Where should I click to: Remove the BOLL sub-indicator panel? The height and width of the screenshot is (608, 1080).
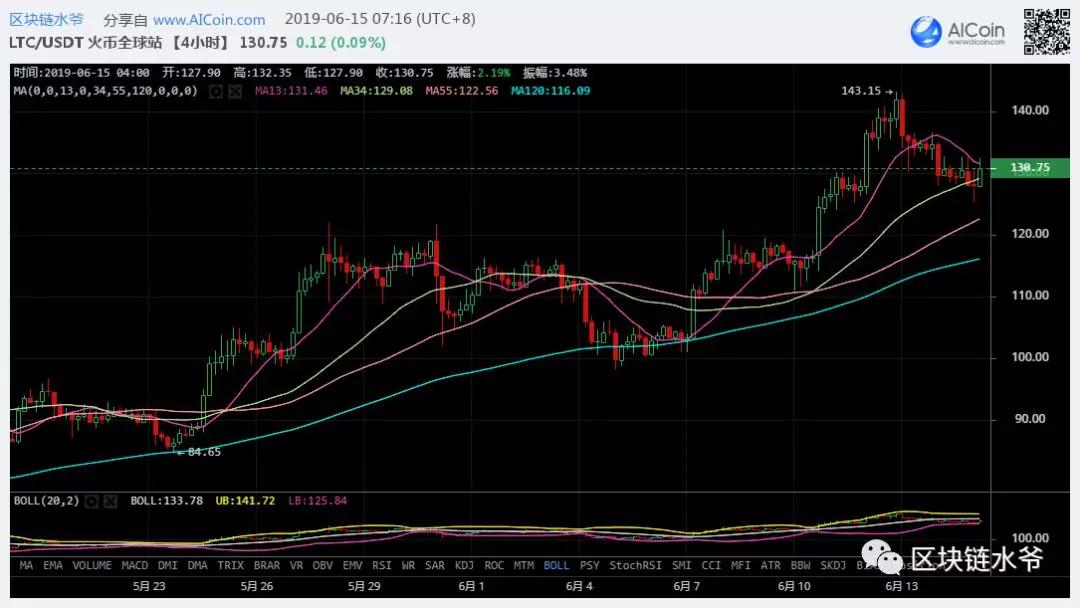[x=110, y=501]
